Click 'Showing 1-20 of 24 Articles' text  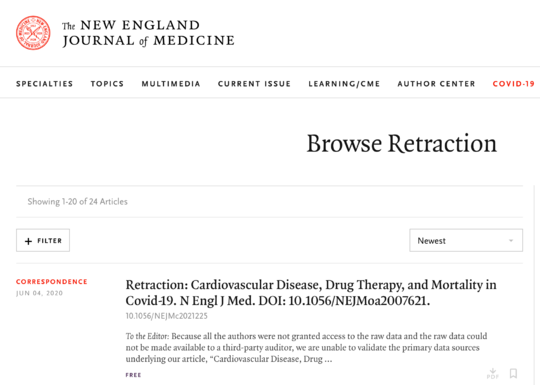[x=77, y=201]
